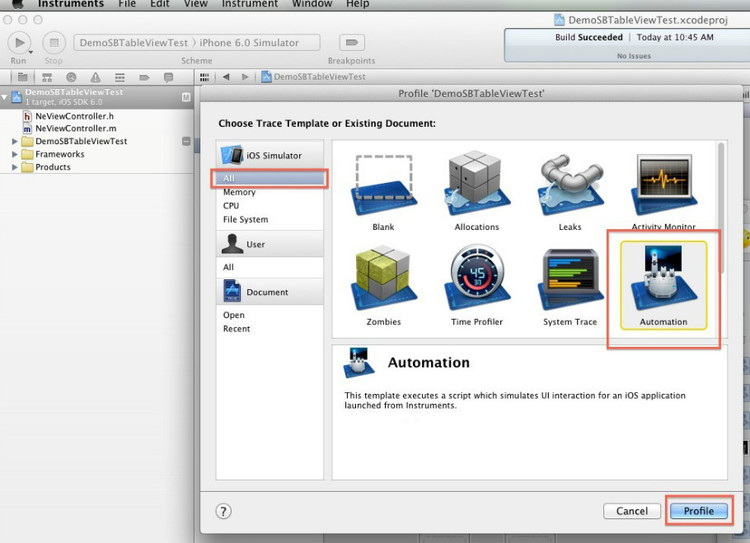Click the Run button in toolbar
This screenshot has height=543, width=750.
(19, 43)
